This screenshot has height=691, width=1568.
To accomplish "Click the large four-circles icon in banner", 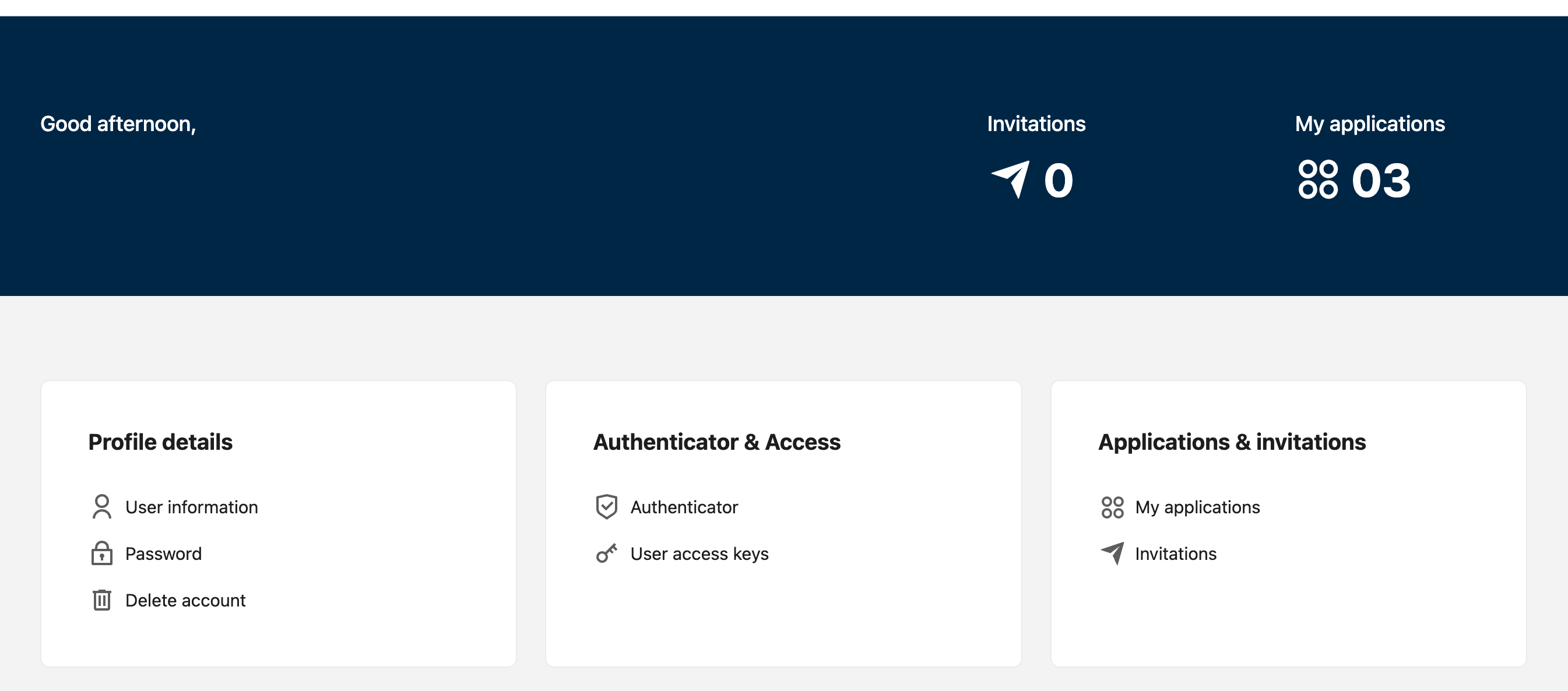I will click(x=1318, y=179).
